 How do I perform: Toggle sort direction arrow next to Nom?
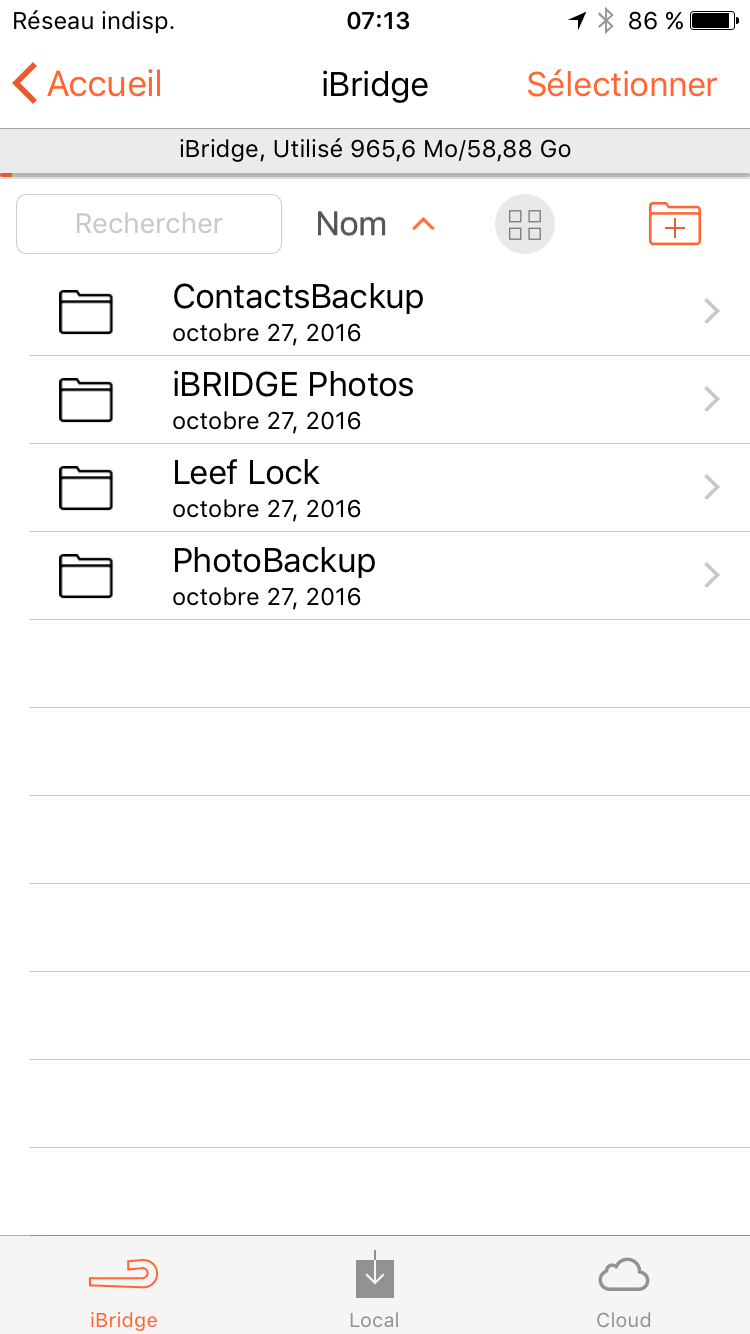pos(424,225)
